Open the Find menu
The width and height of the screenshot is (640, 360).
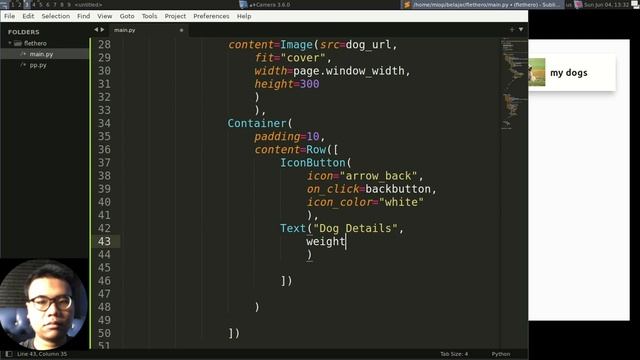pyautogui.click(x=83, y=16)
